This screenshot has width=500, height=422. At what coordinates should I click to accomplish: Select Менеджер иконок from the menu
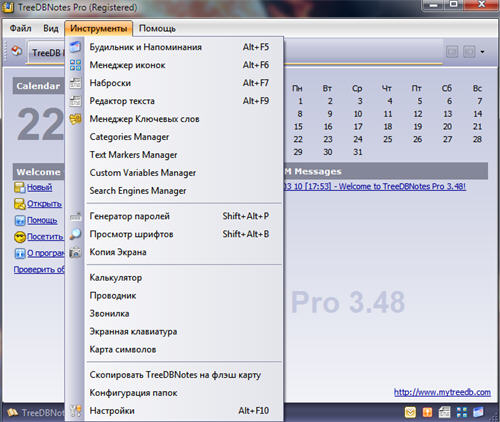click(183, 65)
